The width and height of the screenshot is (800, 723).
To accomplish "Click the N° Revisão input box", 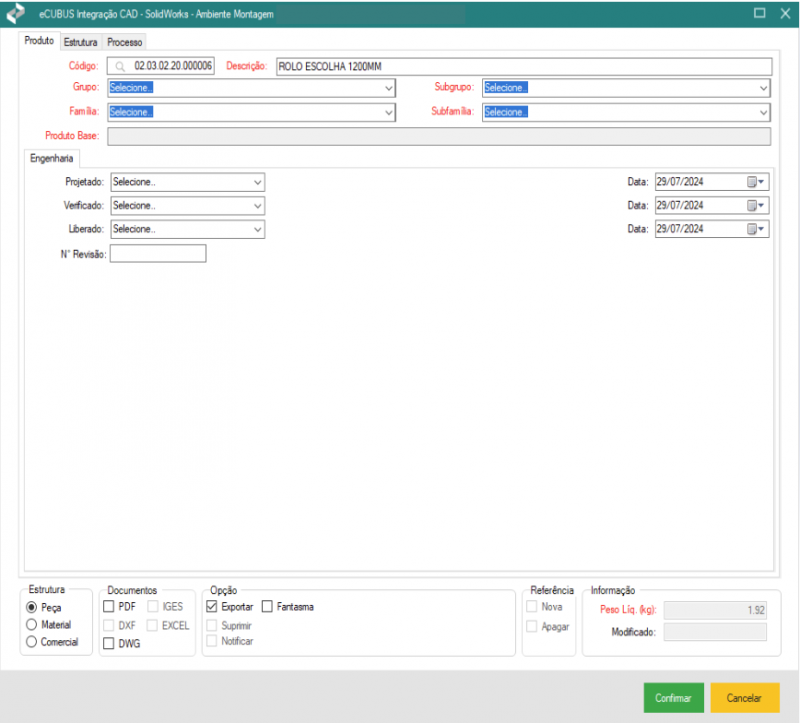I will [x=158, y=254].
